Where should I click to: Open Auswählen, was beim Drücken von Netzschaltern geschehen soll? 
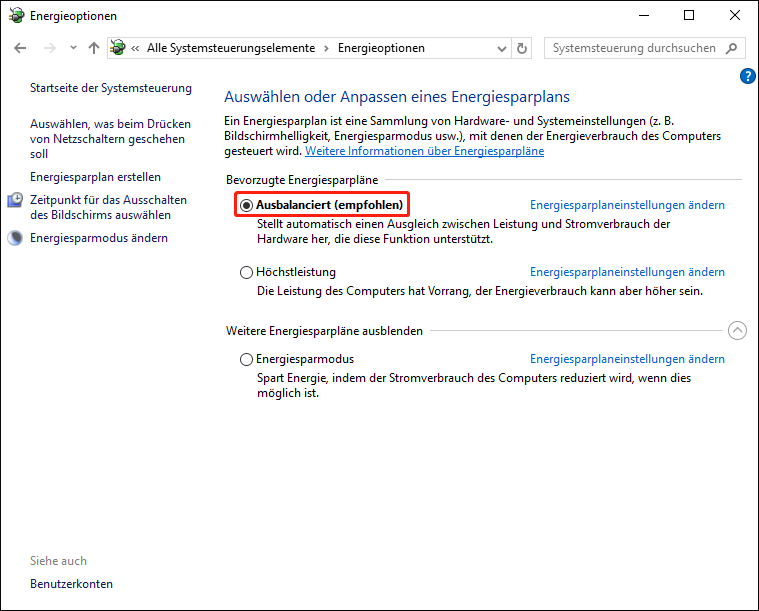point(110,139)
